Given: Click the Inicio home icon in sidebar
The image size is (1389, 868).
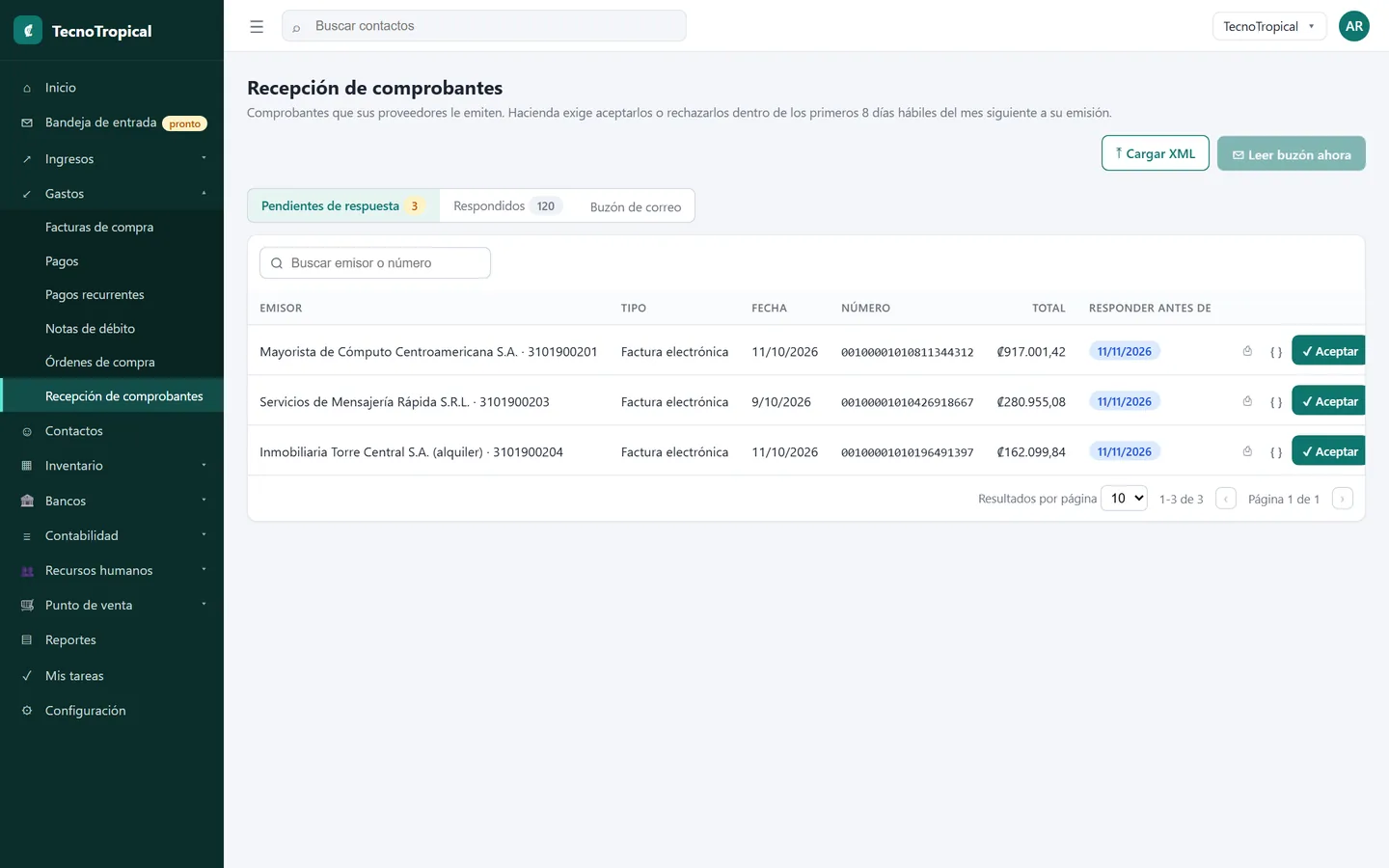Looking at the screenshot, I should (27, 88).
